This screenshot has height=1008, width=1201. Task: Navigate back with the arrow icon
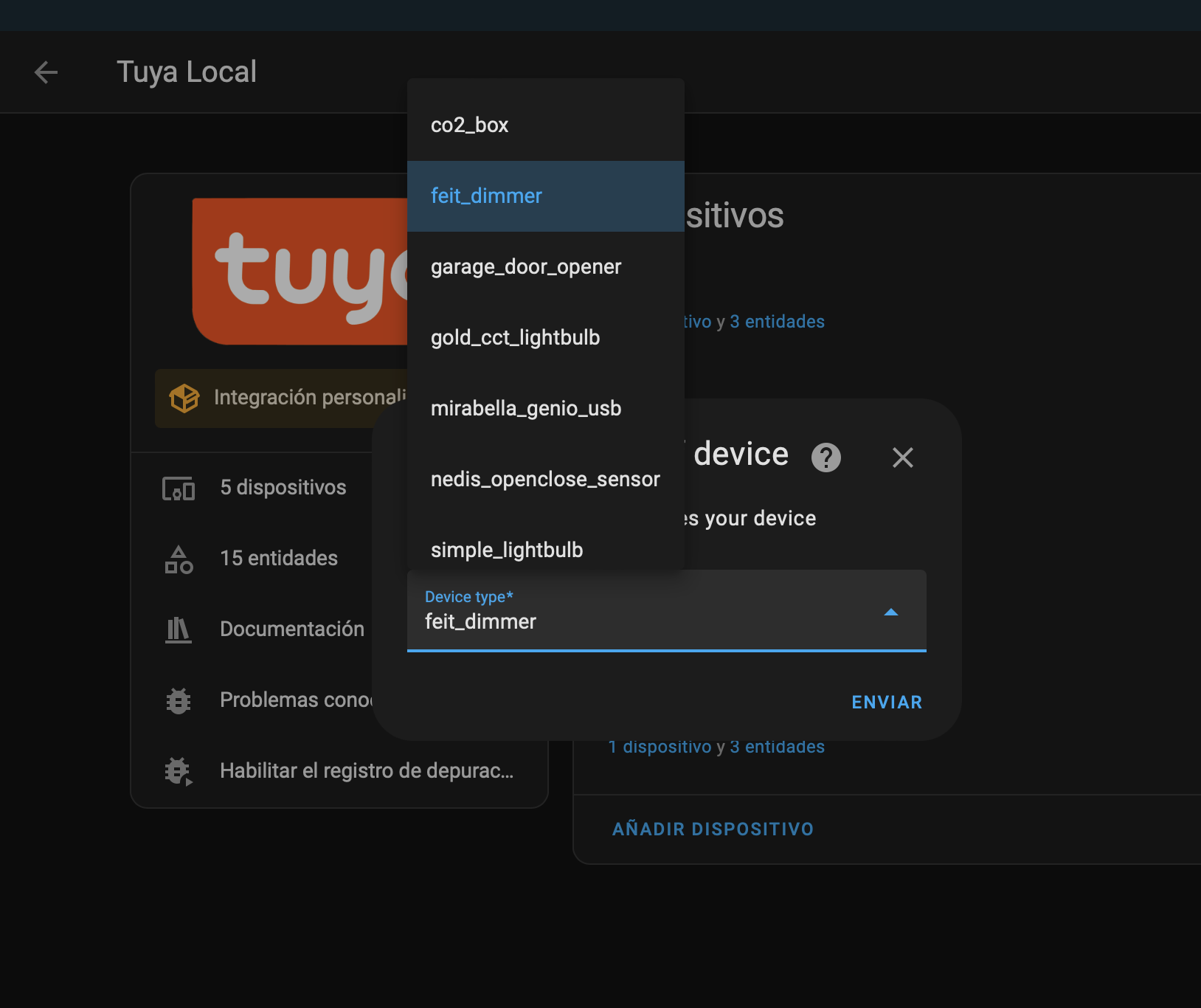coord(46,72)
